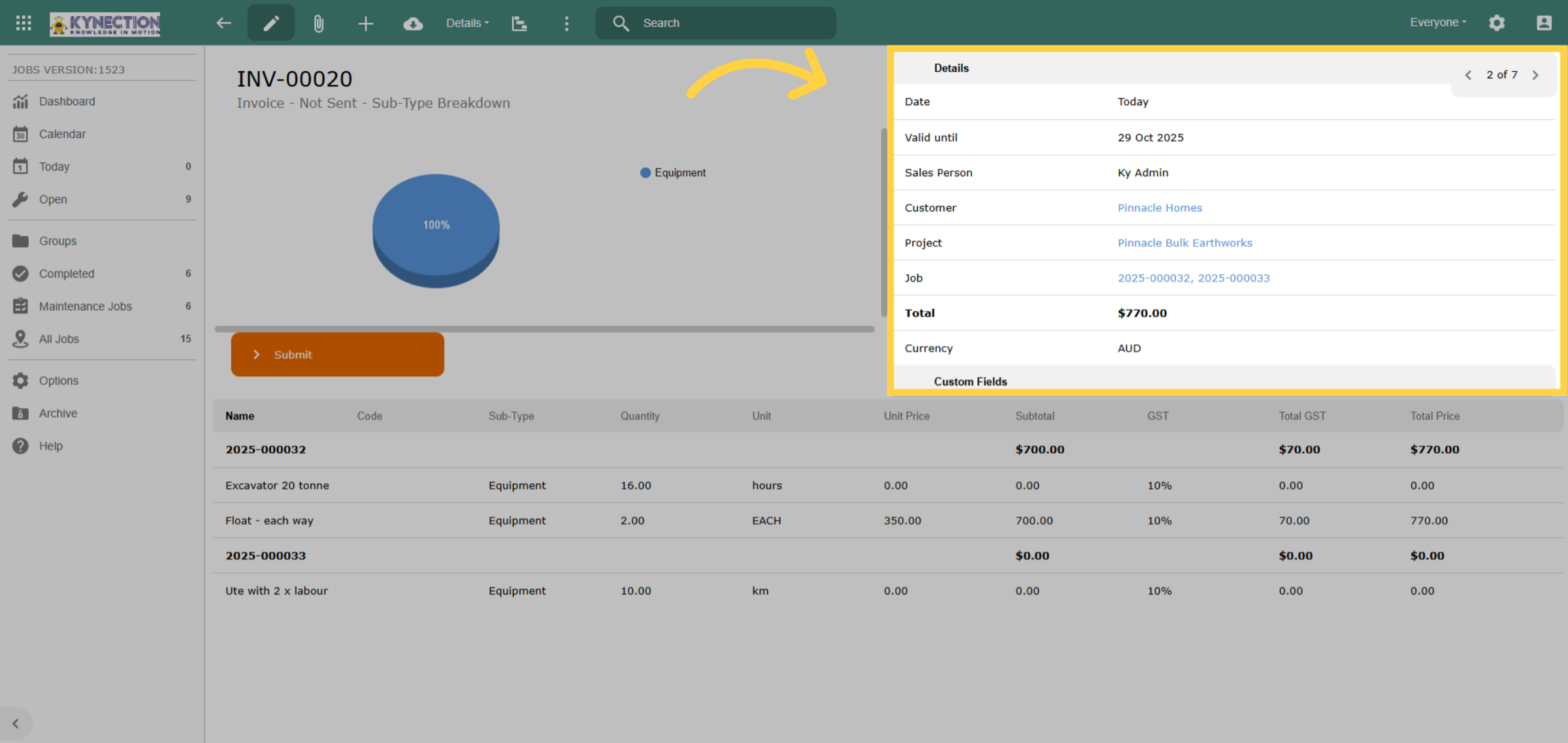
Task: Click the Dashboard chart icon
Action: tap(21, 101)
